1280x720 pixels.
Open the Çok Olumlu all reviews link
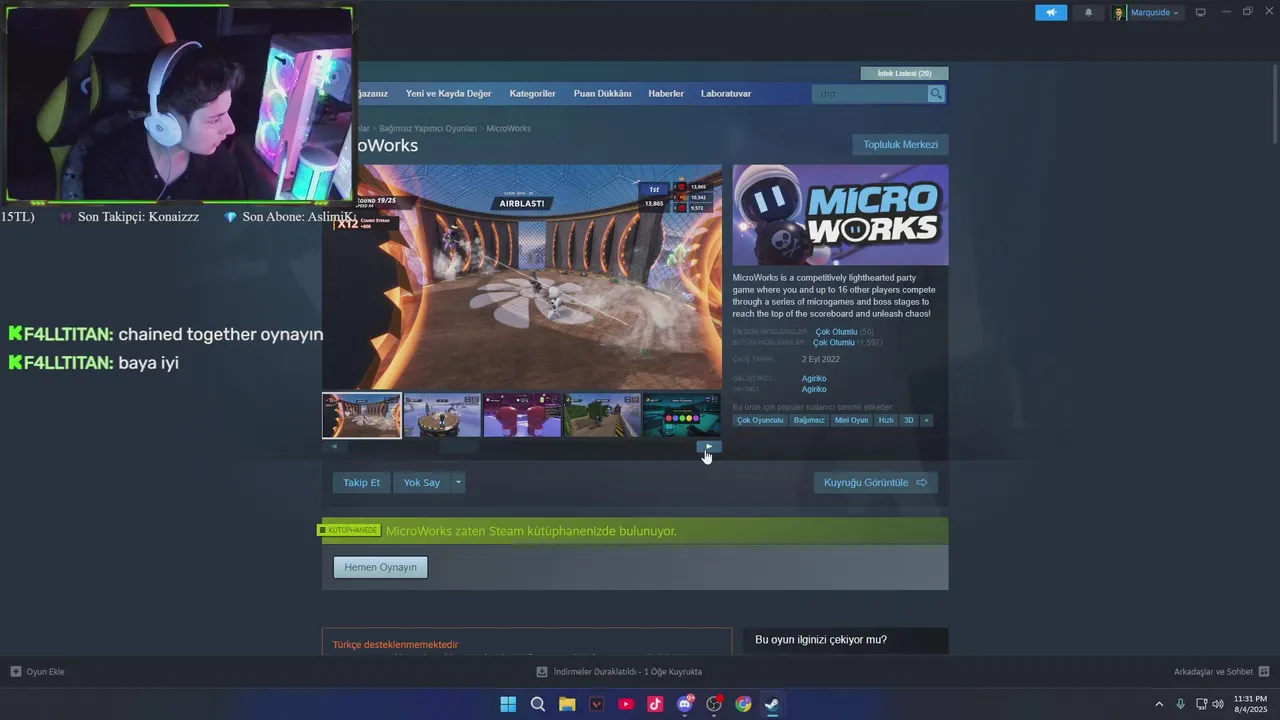click(x=834, y=343)
